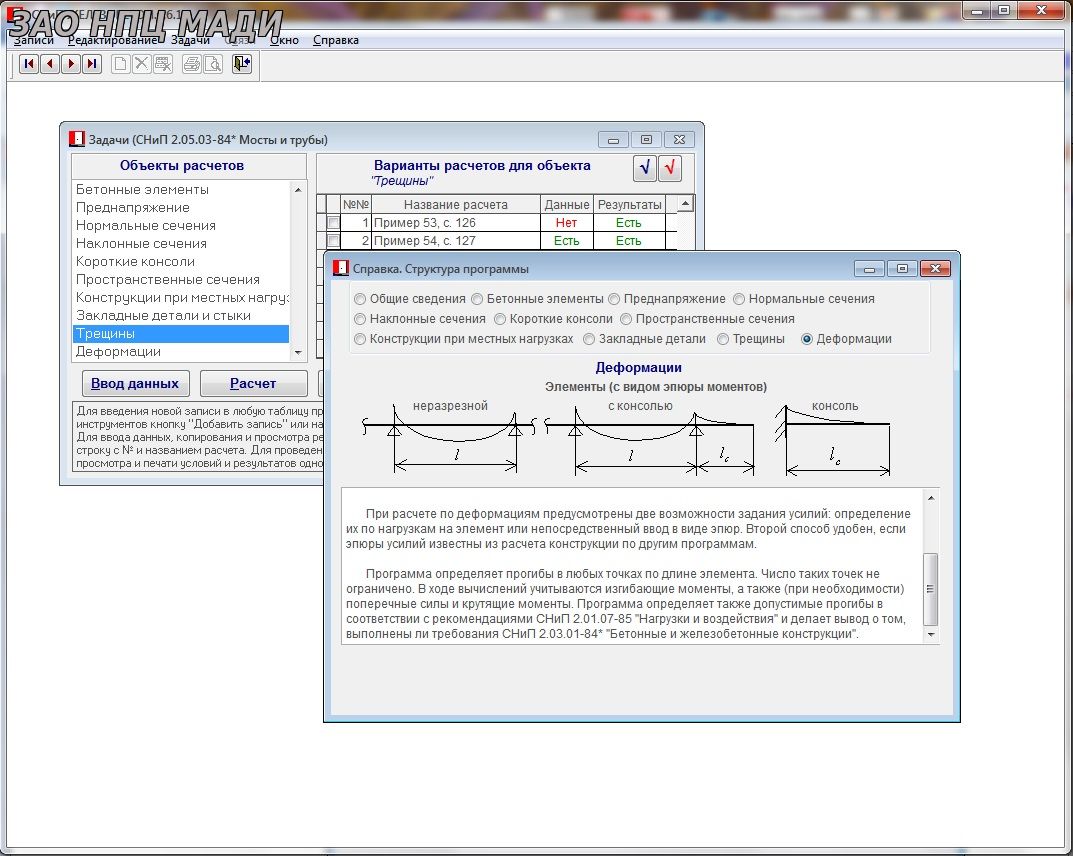Viewport: 1073px width, 856px height.
Task: Select Преднапряжение in objects list
Action: pos(181,207)
